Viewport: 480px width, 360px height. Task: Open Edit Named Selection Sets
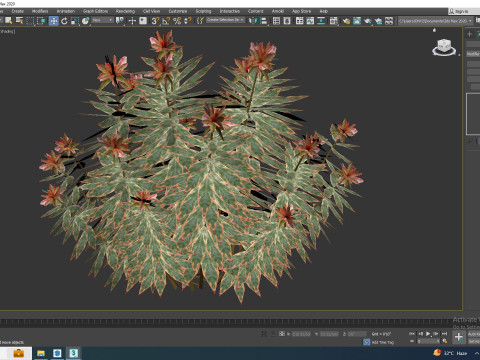tap(200, 21)
